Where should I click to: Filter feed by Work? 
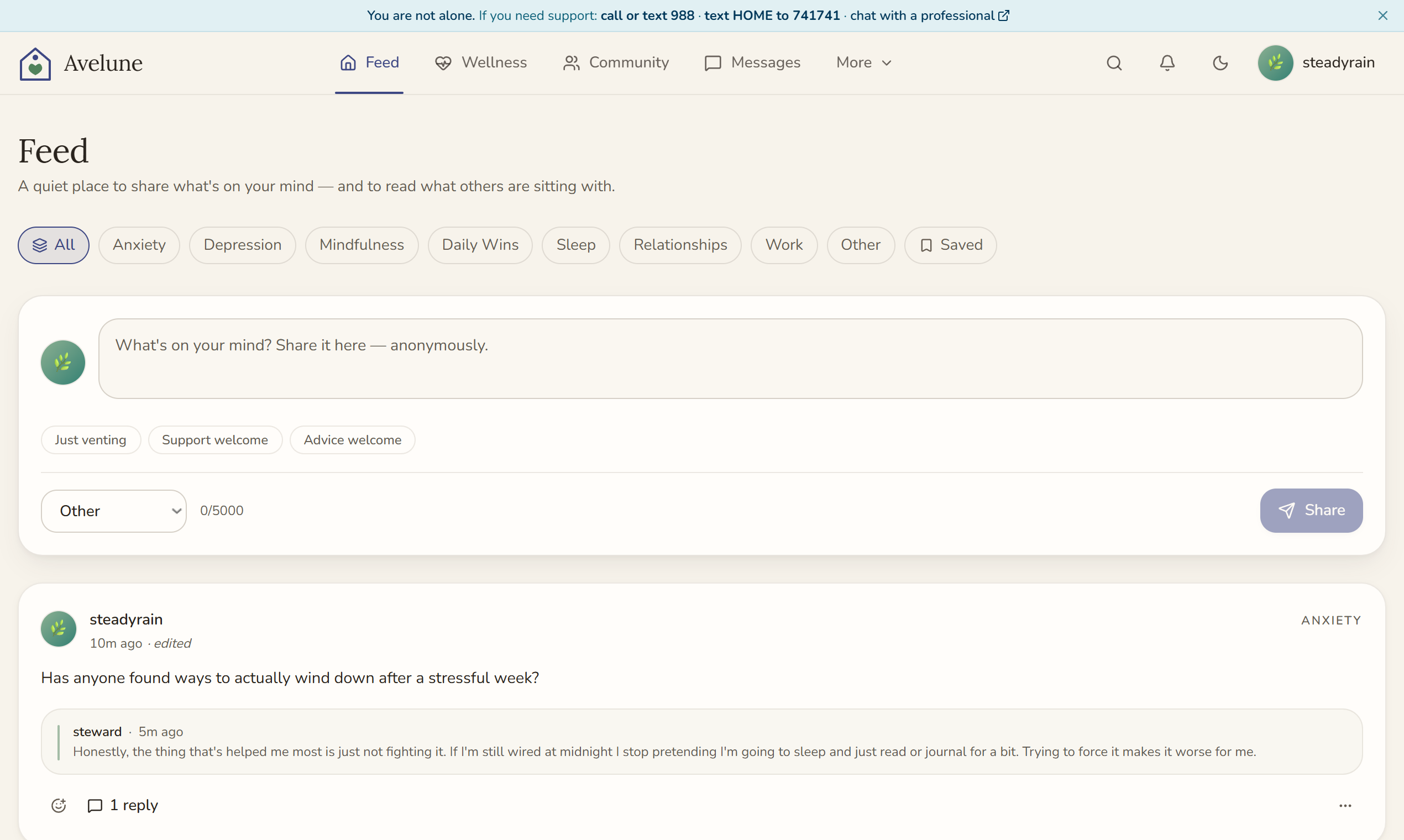click(784, 245)
